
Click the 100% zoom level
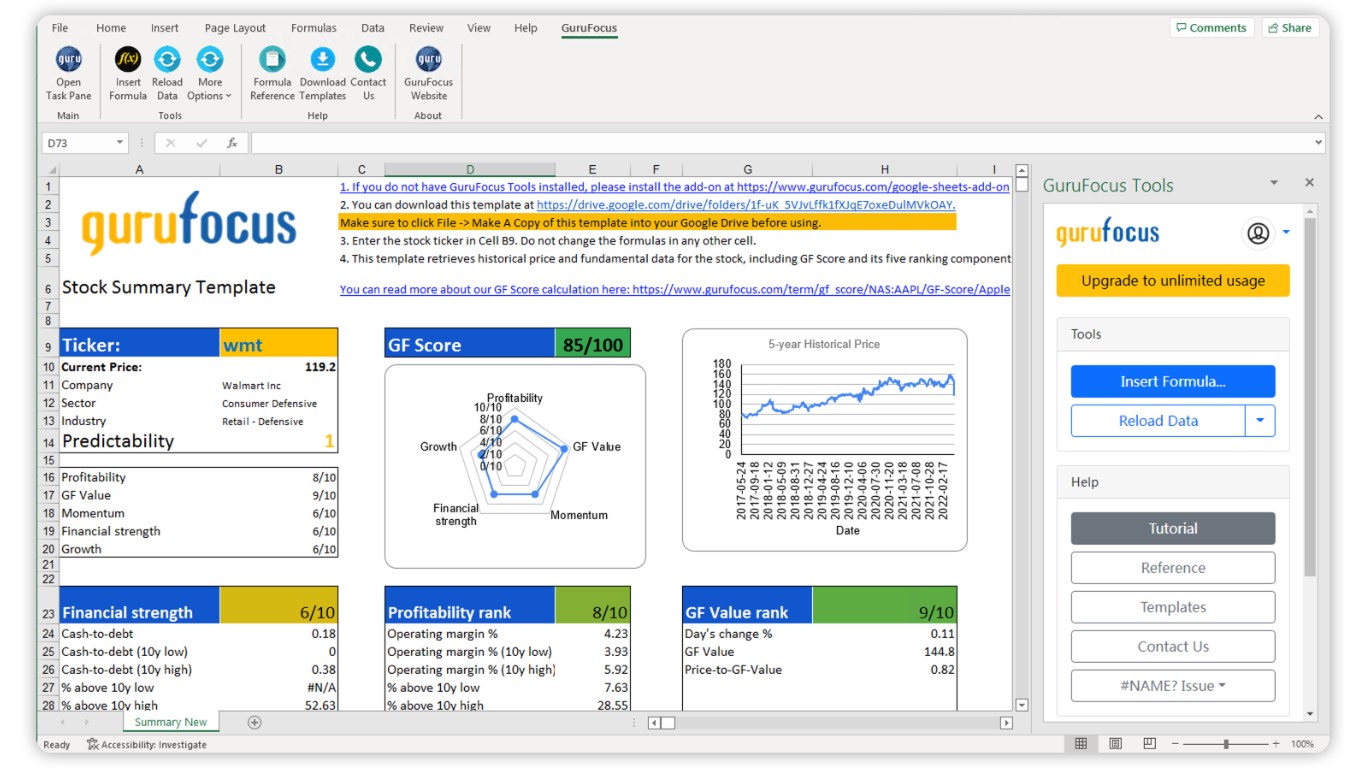point(1302,744)
